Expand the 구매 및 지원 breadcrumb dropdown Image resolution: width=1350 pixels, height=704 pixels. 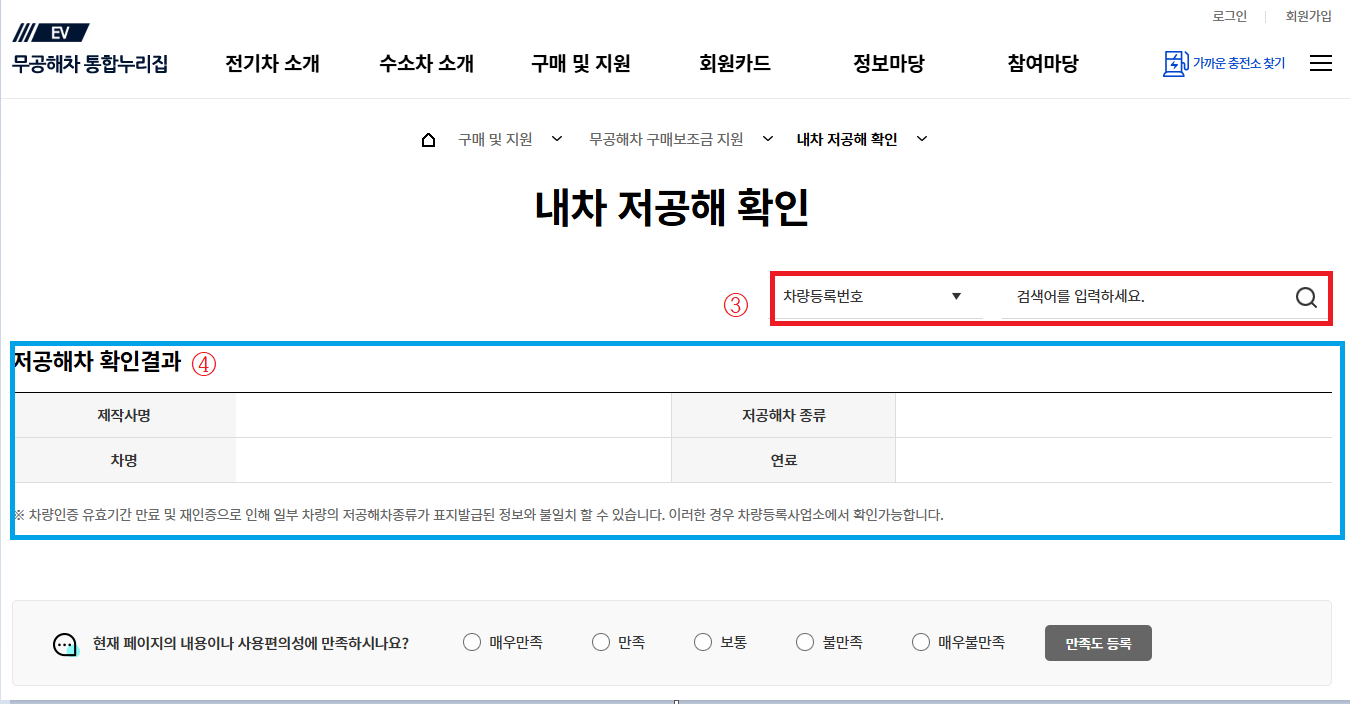[x=557, y=139]
